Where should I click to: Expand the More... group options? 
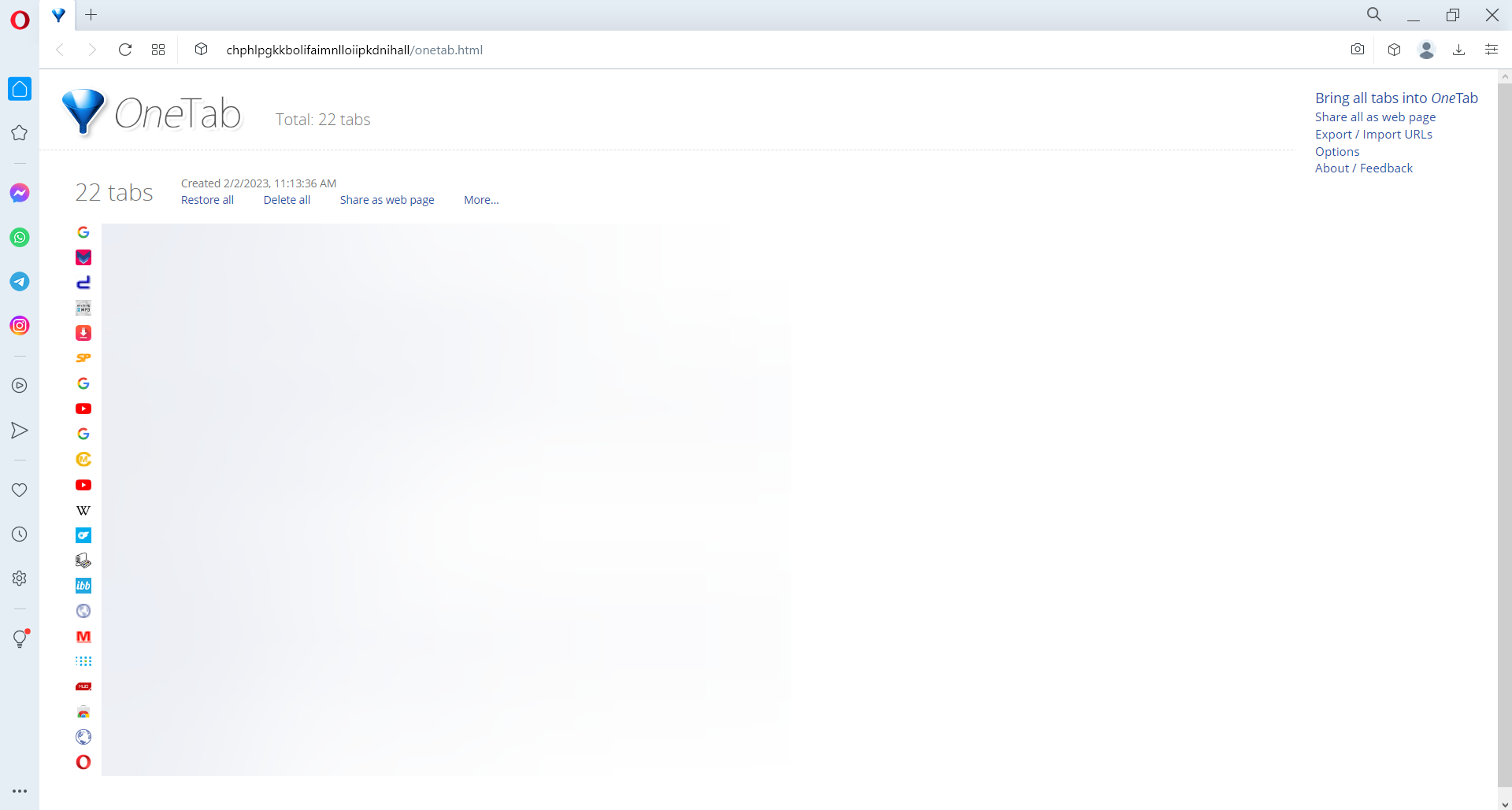(x=481, y=200)
